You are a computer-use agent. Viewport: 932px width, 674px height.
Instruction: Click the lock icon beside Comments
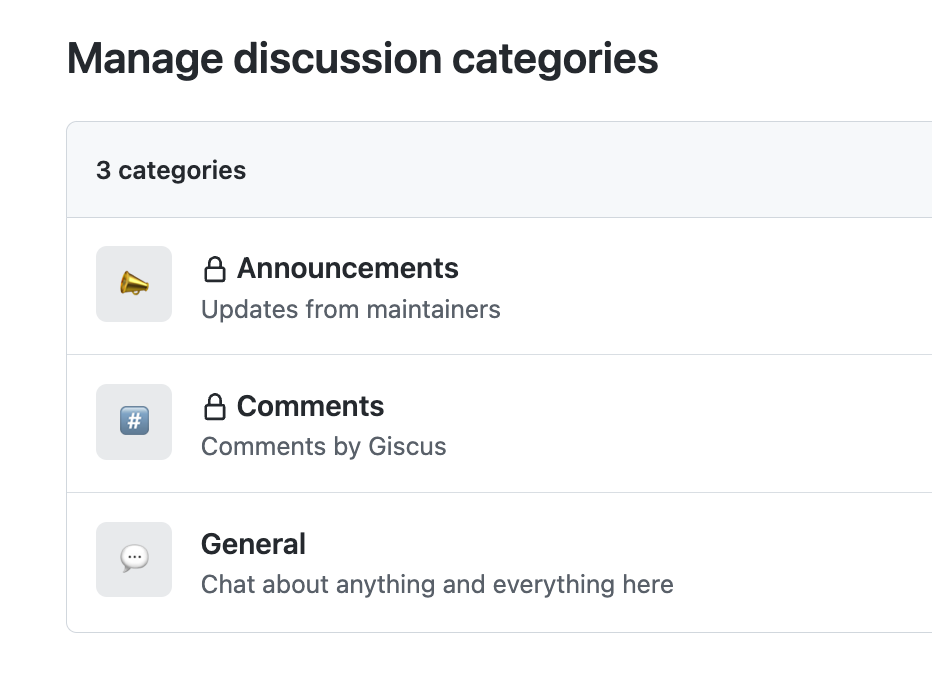(x=214, y=407)
